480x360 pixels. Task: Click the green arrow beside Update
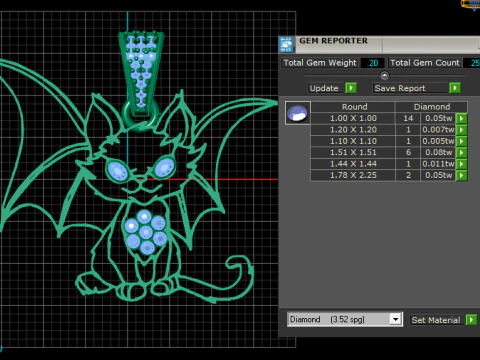click(351, 88)
